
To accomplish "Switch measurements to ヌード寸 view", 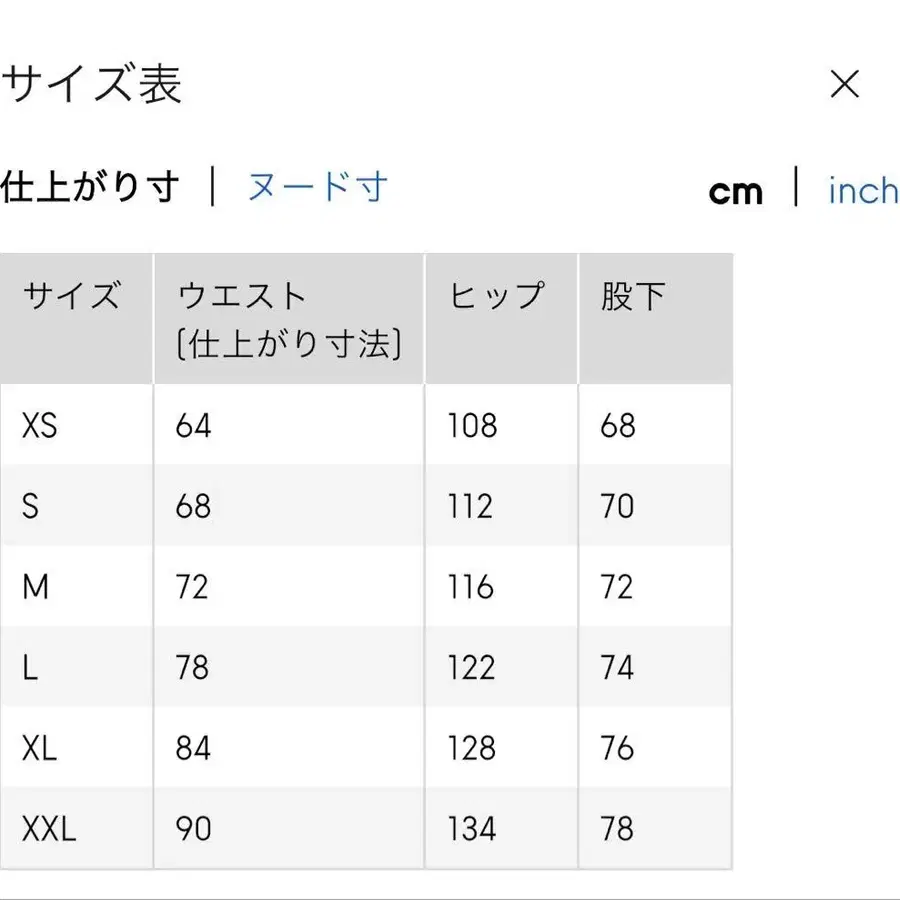I will point(315,186).
